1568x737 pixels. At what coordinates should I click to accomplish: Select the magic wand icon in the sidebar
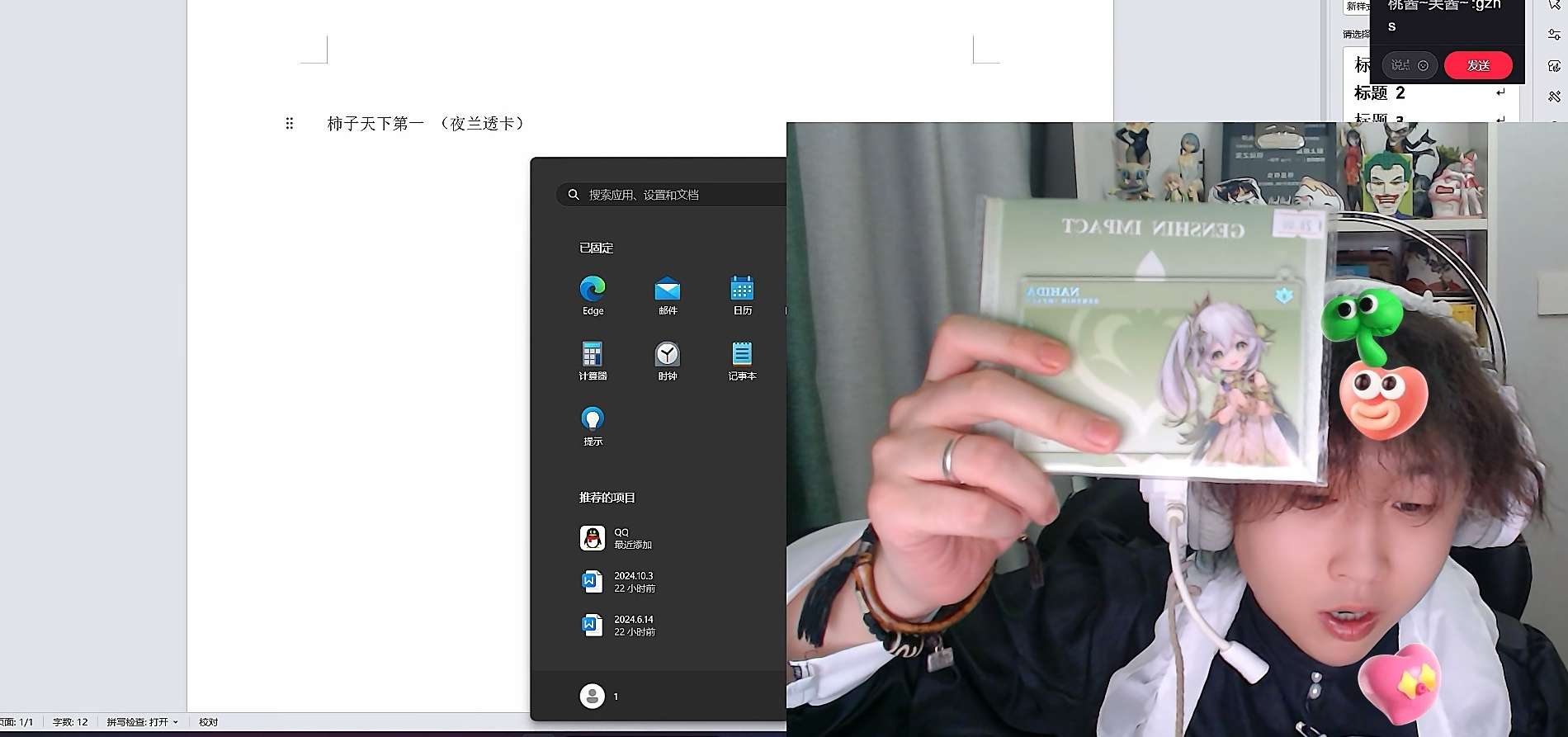1554,97
